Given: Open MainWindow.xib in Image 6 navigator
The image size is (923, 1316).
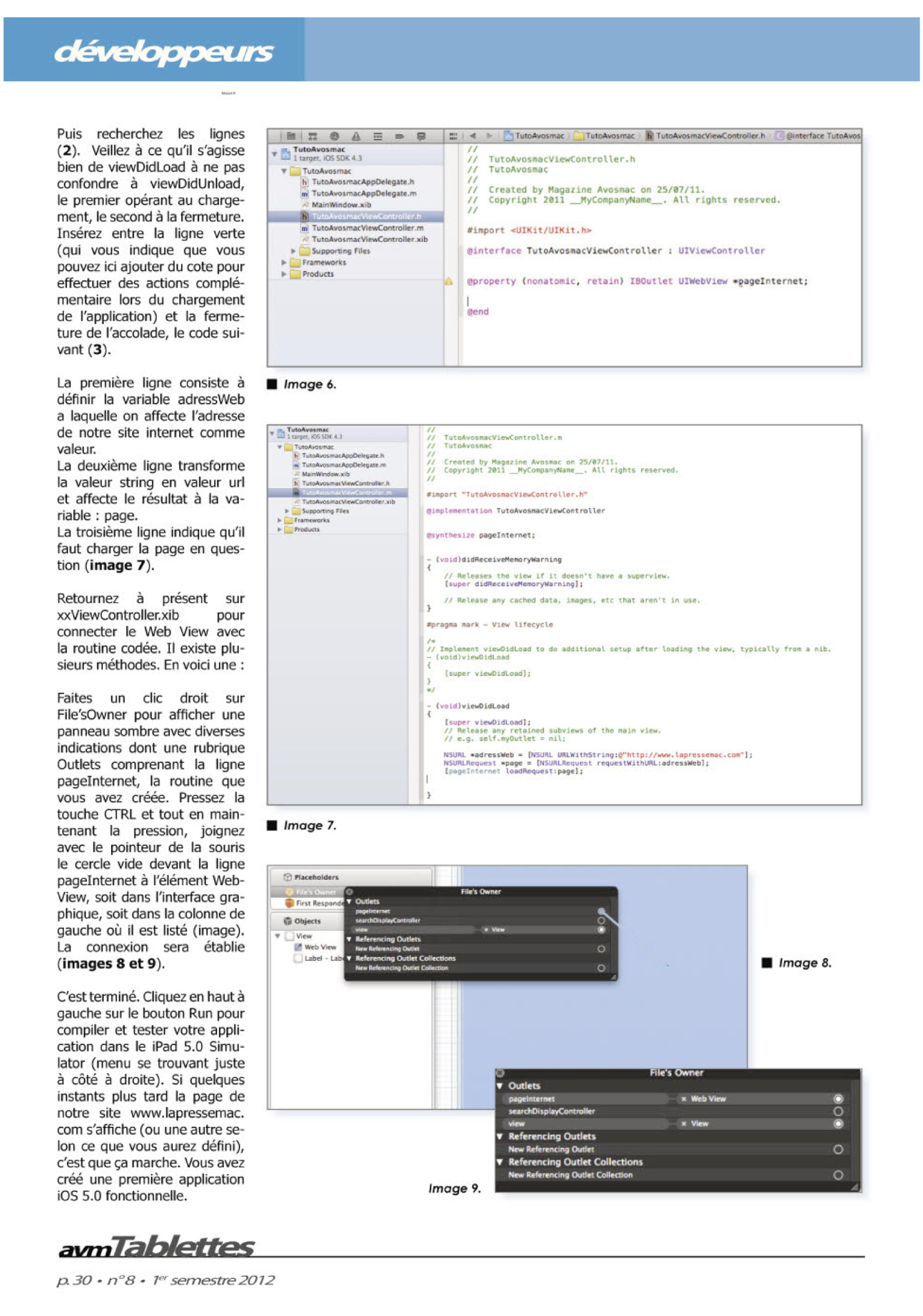Looking at the screenshot, I should coord(336,205).
